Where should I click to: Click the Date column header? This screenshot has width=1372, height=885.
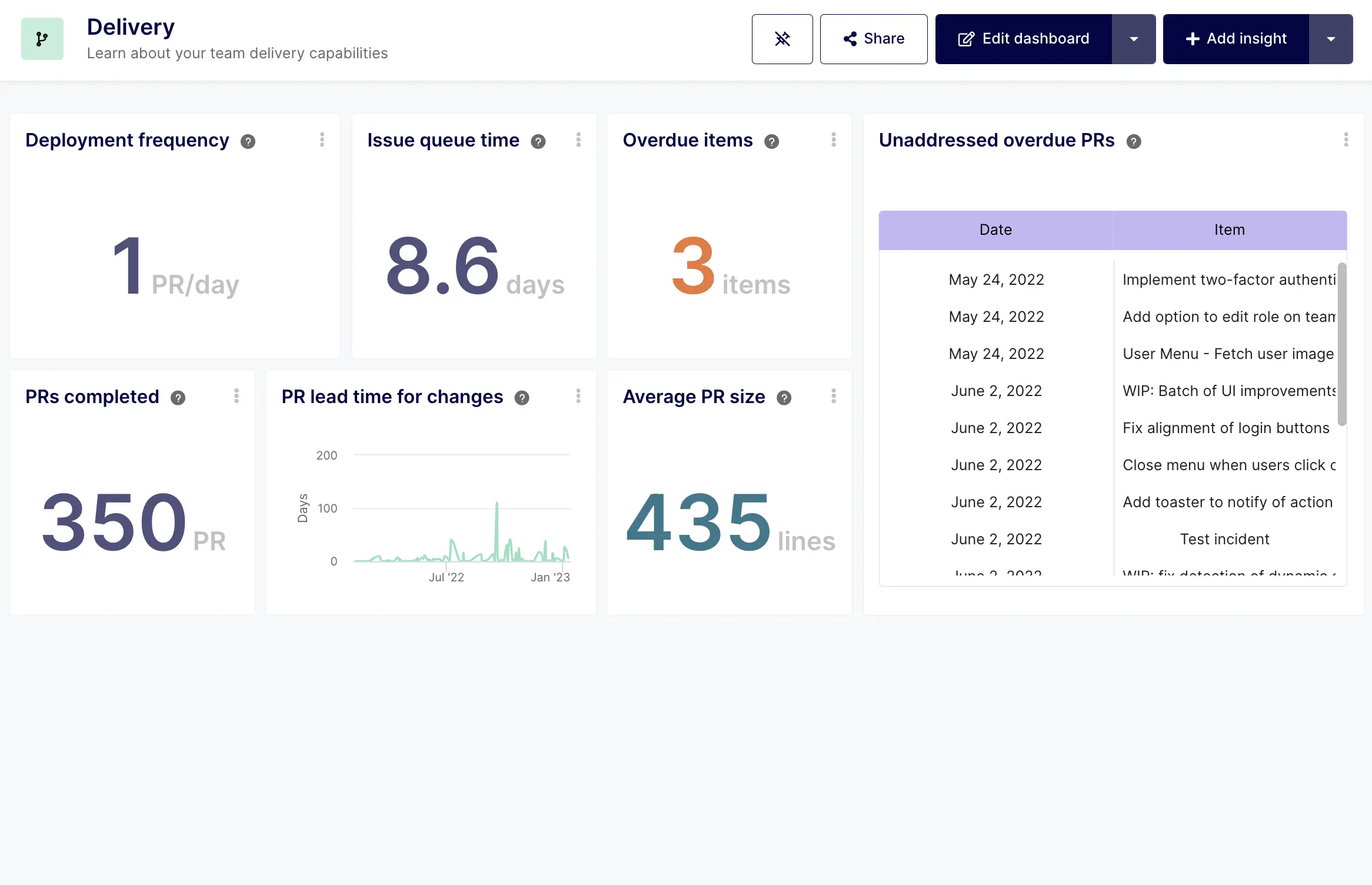coord(995,230)
